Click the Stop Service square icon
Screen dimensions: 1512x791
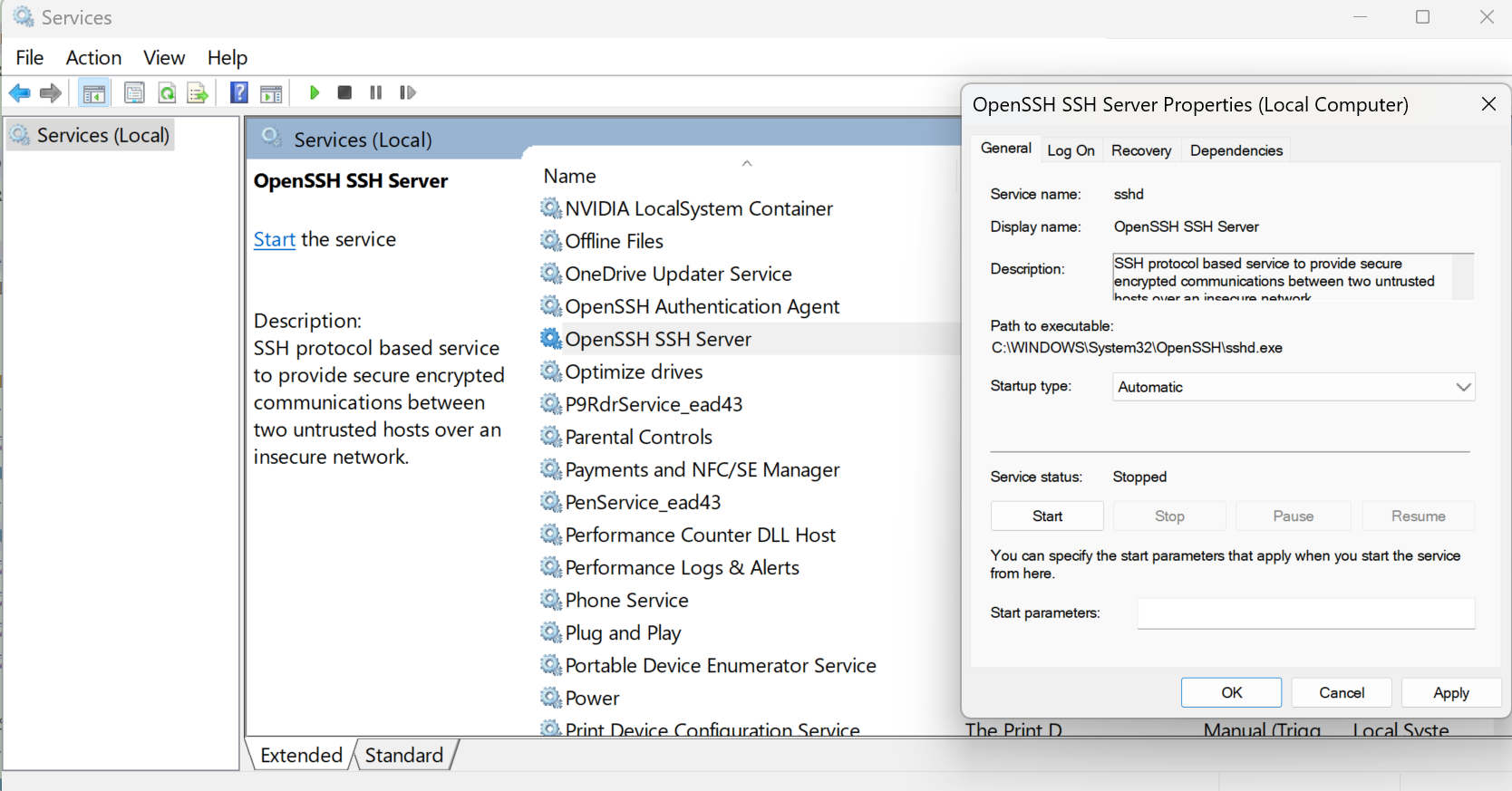point(344,92)
